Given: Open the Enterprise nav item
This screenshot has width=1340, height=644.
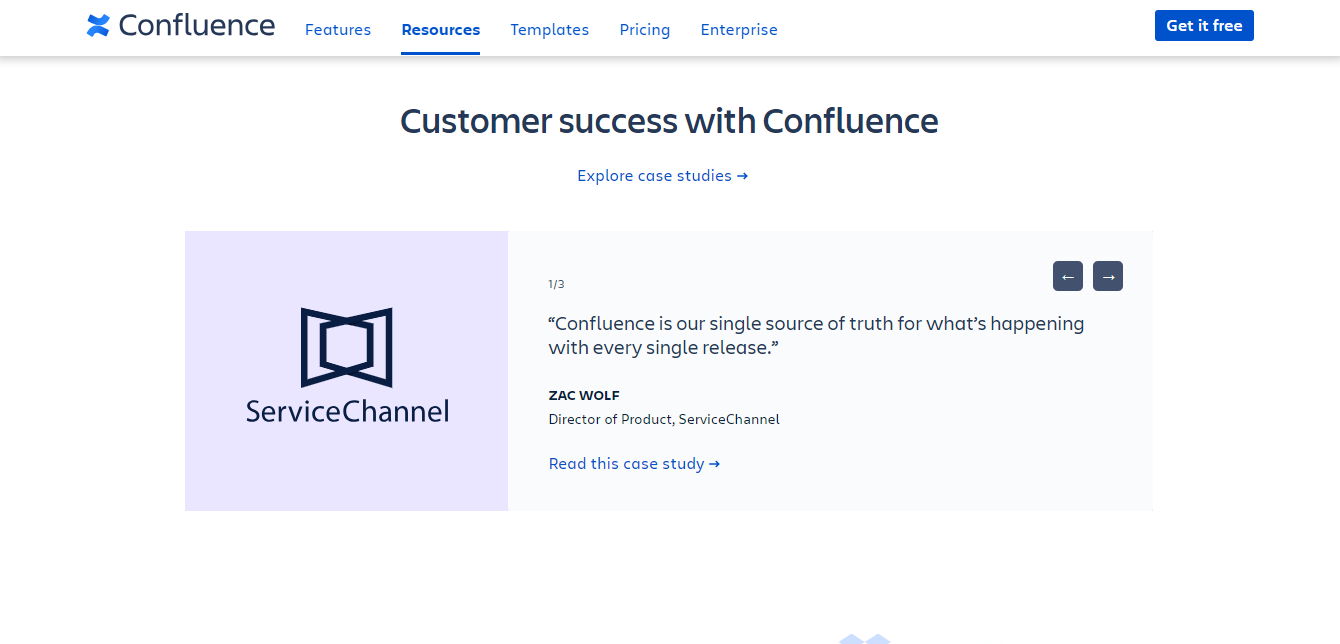Looking at the screenshot, I should coord(739,30).
